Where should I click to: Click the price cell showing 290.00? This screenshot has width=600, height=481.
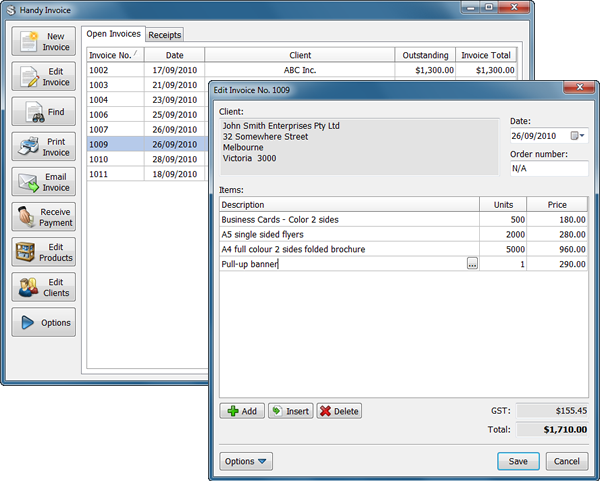pyautogui.click(x=557, y=264)
